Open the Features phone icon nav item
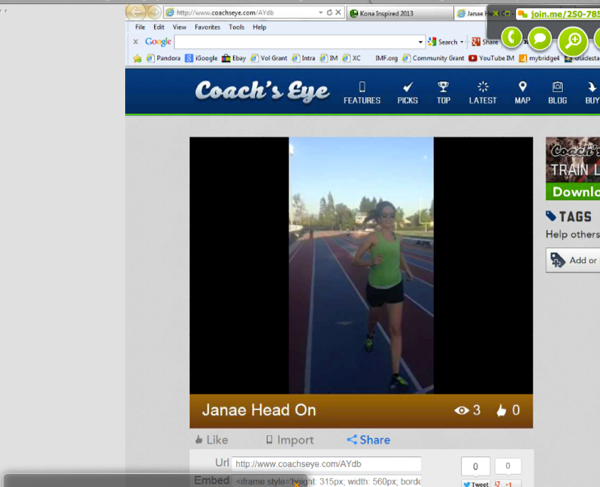The width and height of the screenshot is (600, 487). 362,93
